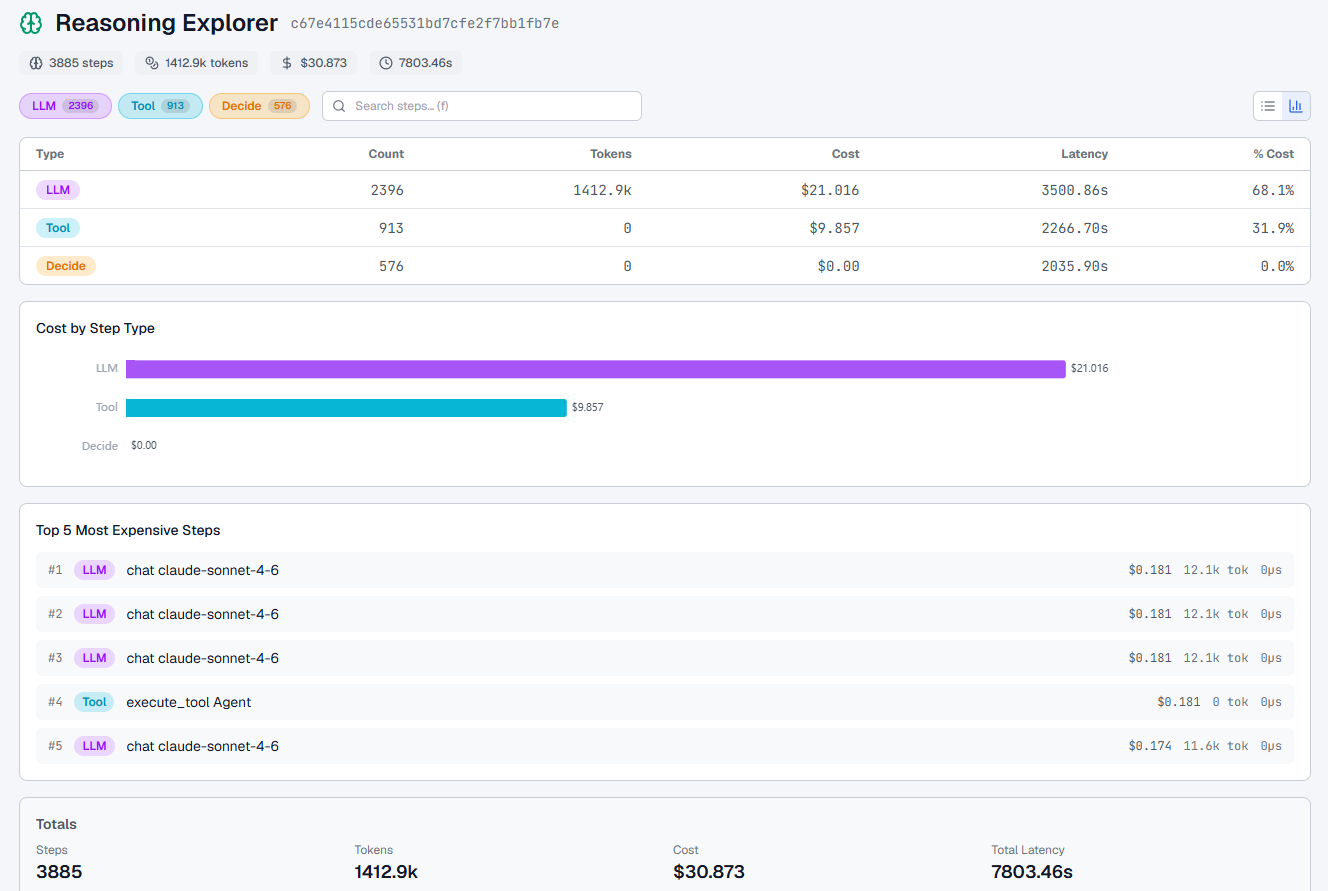This screenshot has height=891, width=1328.
Task: Click the % Cost column header
Action: 1273,154
